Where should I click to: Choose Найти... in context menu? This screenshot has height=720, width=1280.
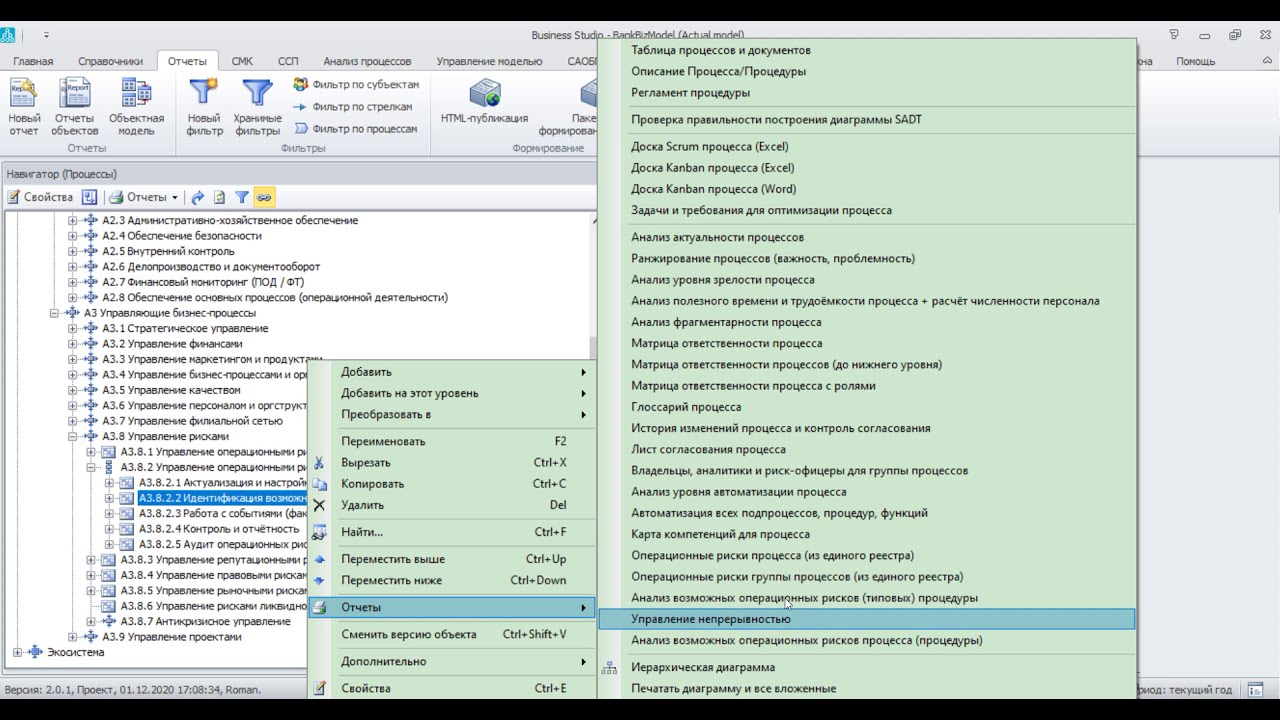[453, 532]
